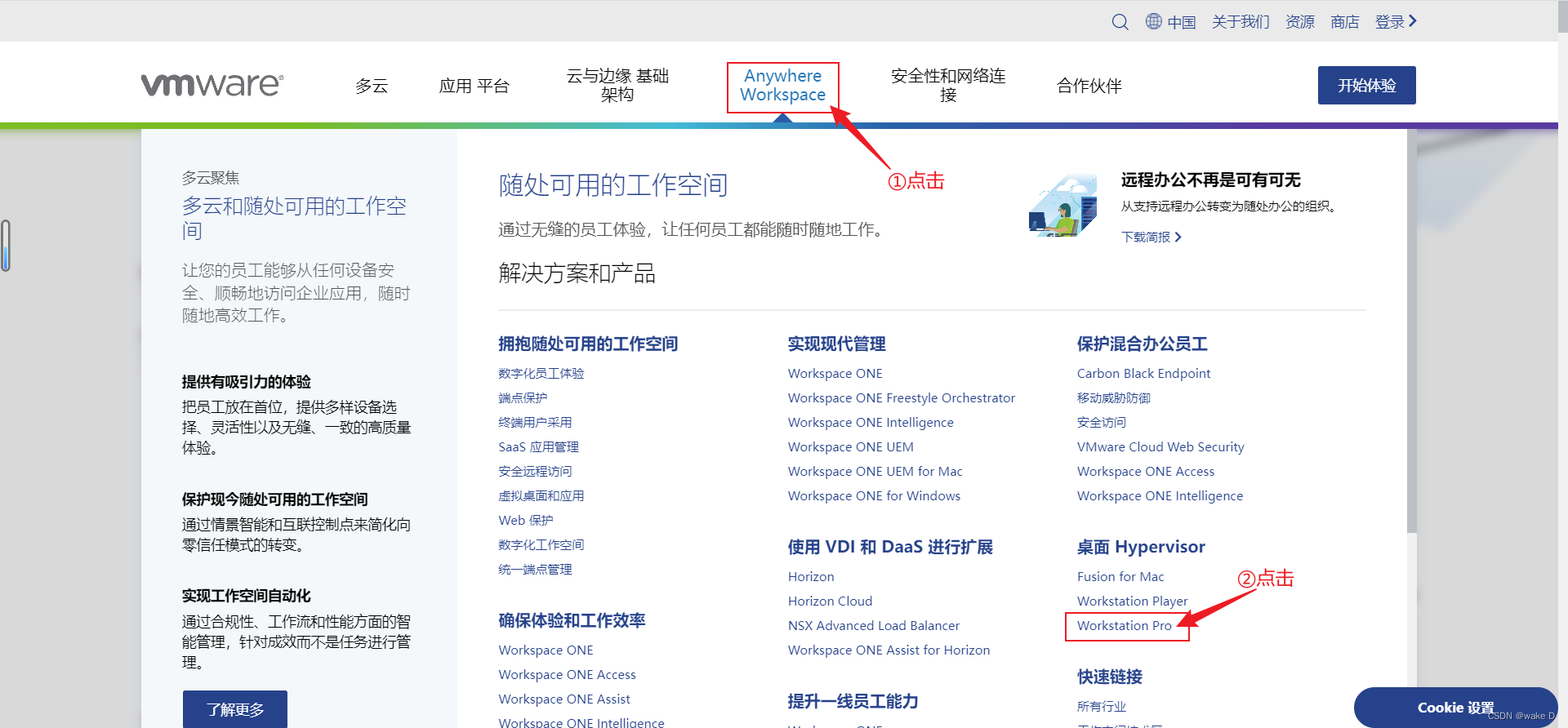Open Workspace ONE Intelligence under 保护混合办公员工
The width and height of the screenshot is (1568, 728).
coord(1160,495)
